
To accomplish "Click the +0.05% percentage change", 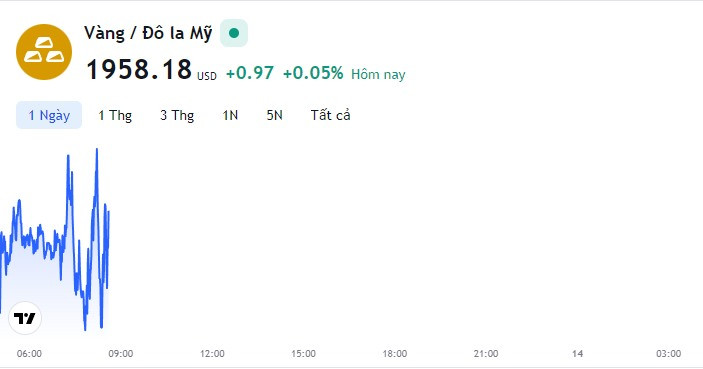I will [x=313, y=73].
